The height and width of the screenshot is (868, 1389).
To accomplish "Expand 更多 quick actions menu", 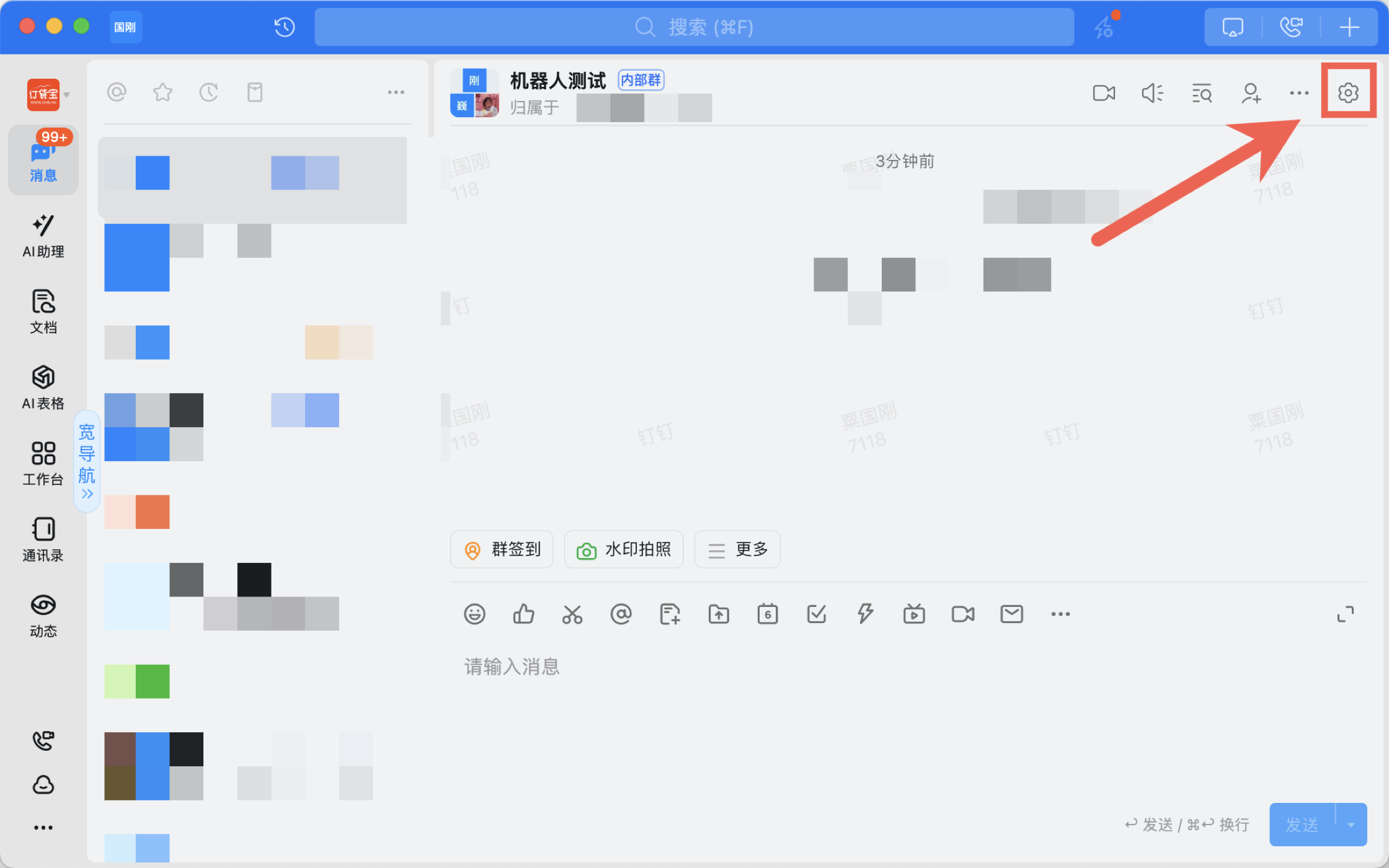I will click(x=737, y=549).
